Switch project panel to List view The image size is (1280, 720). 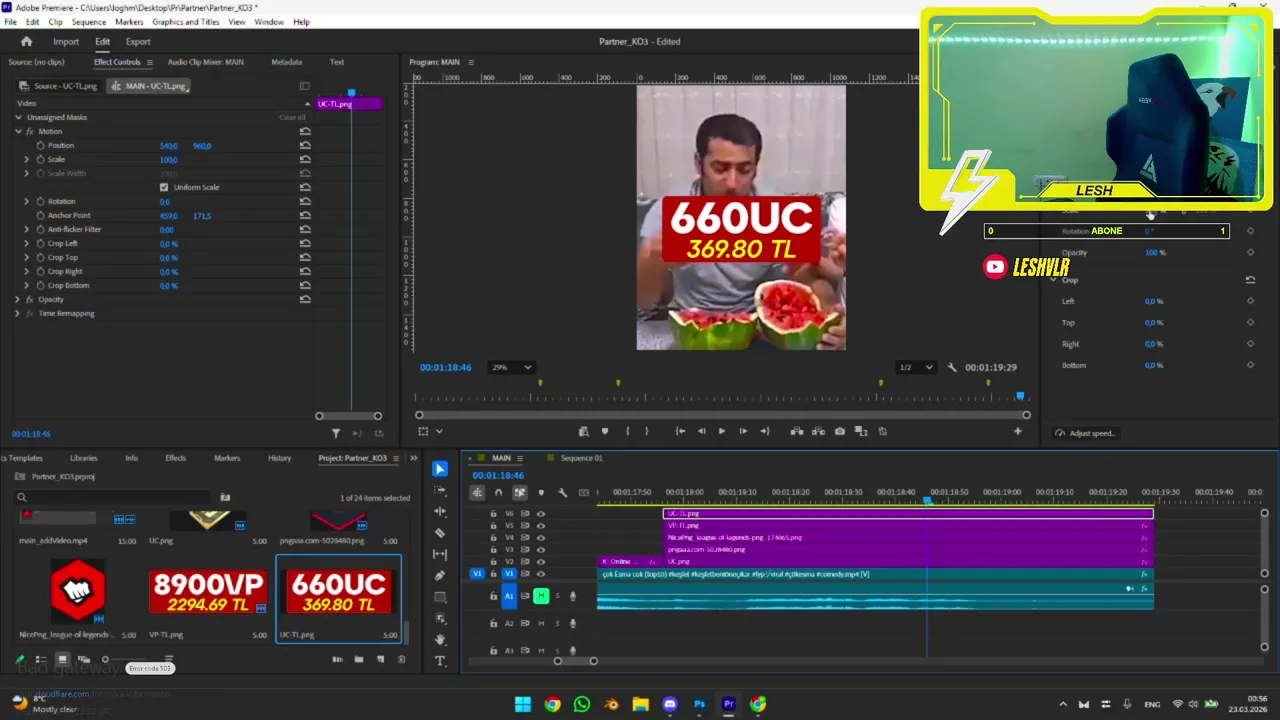point(41,659)
